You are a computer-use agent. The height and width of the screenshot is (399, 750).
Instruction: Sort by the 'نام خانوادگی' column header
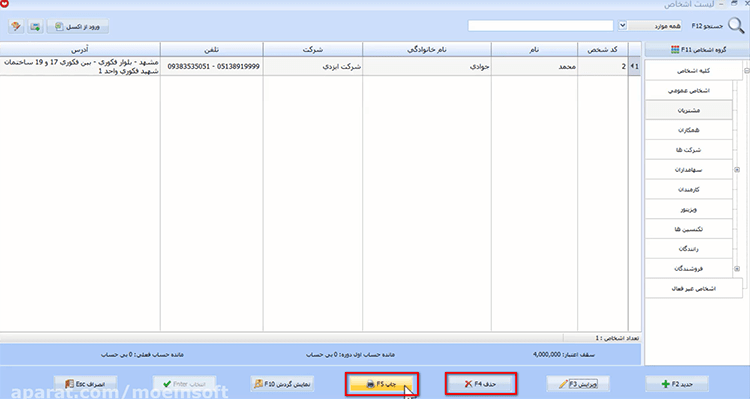pos(427,49)
